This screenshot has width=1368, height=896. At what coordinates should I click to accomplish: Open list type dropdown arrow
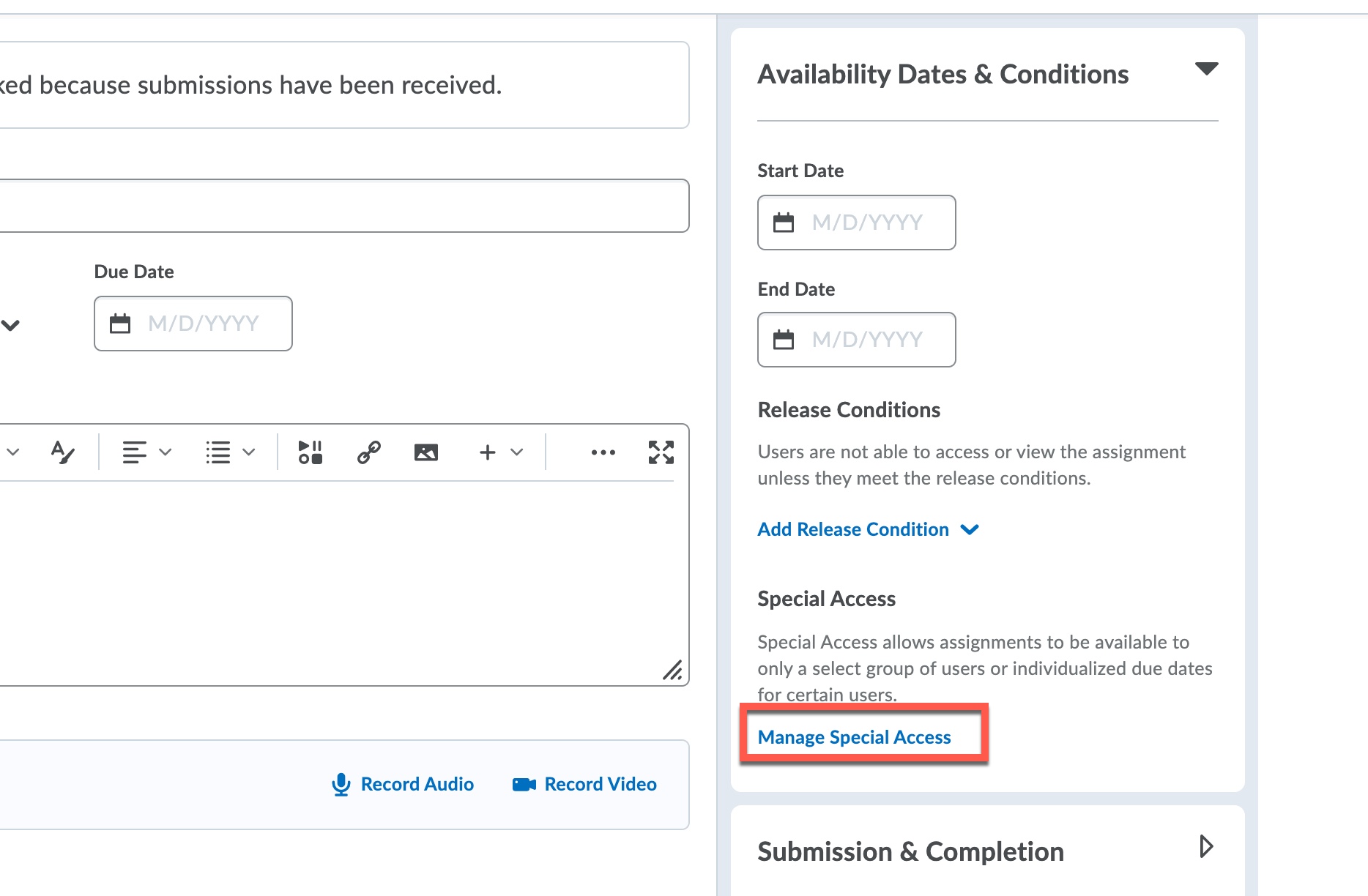coord(249,452)
